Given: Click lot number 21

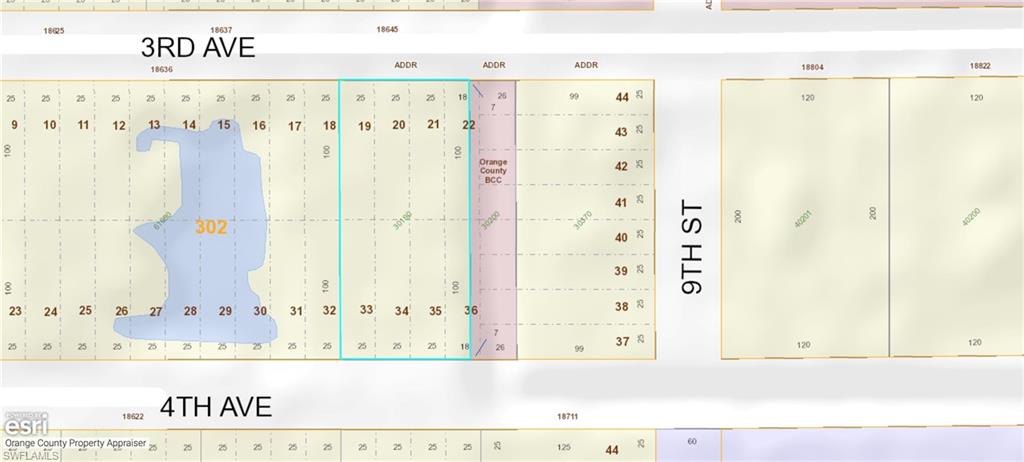Looking at the screenshot, I should (433, 125).
